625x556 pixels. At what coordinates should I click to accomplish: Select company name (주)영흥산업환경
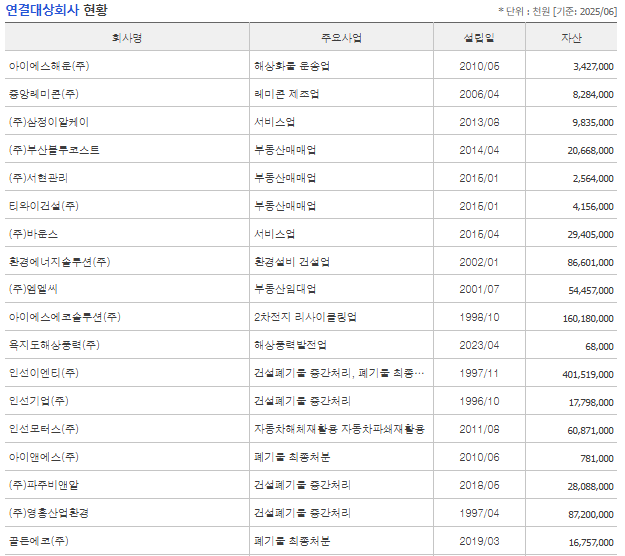pyautogui.click(x=49, y=513)
